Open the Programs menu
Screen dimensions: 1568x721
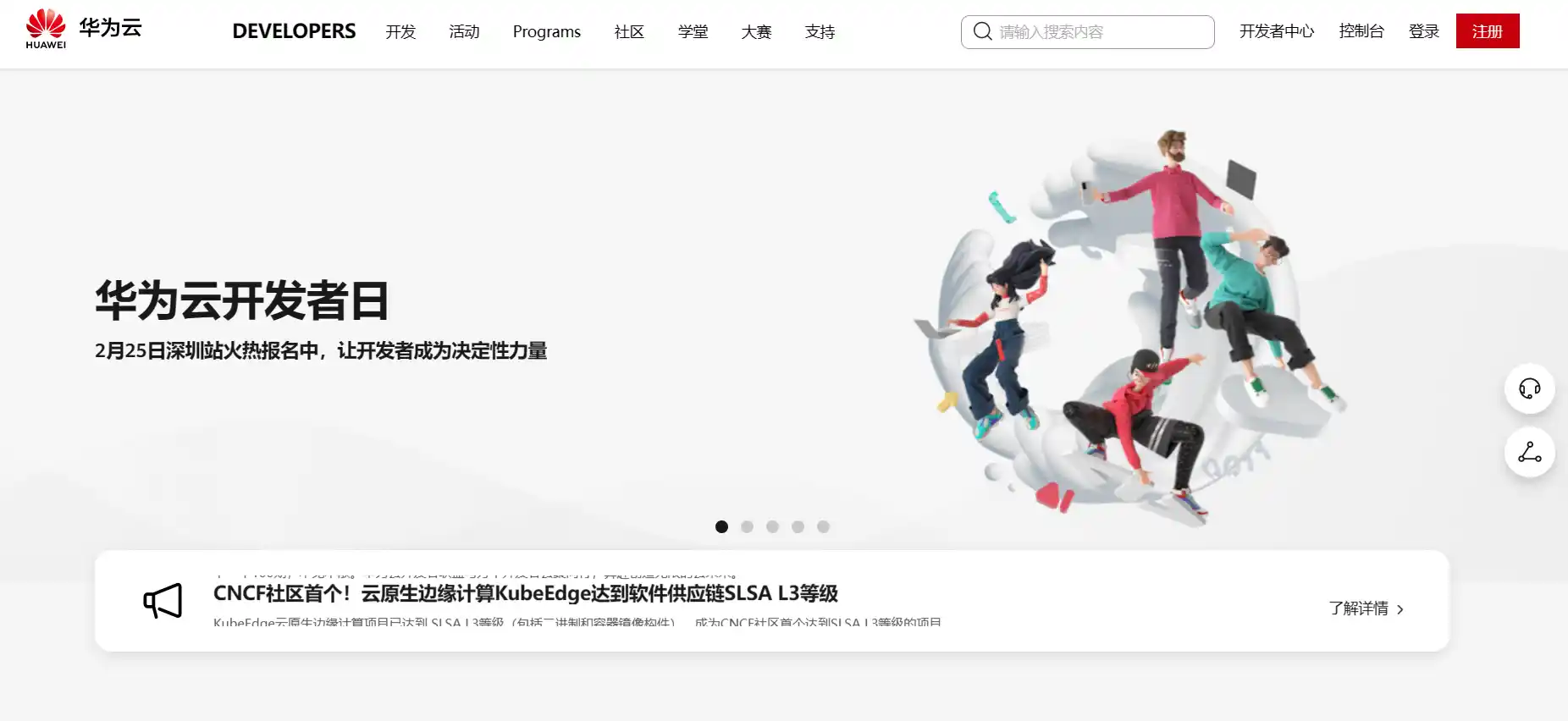click(x=547, y=31)
